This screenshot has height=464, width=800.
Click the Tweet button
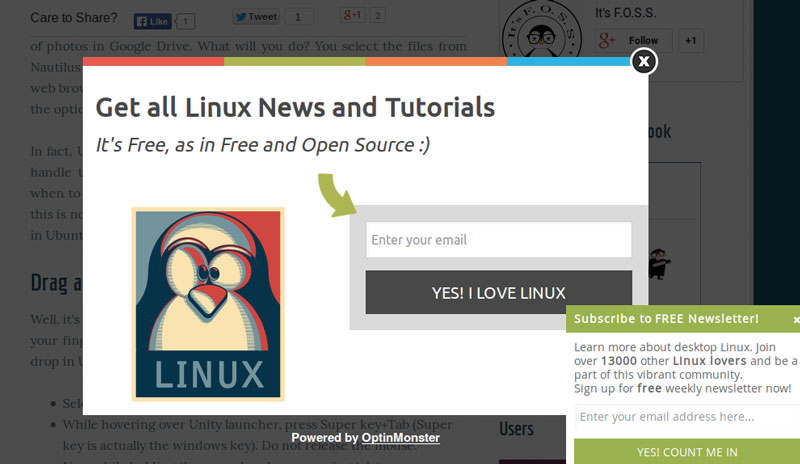point(256,17)
